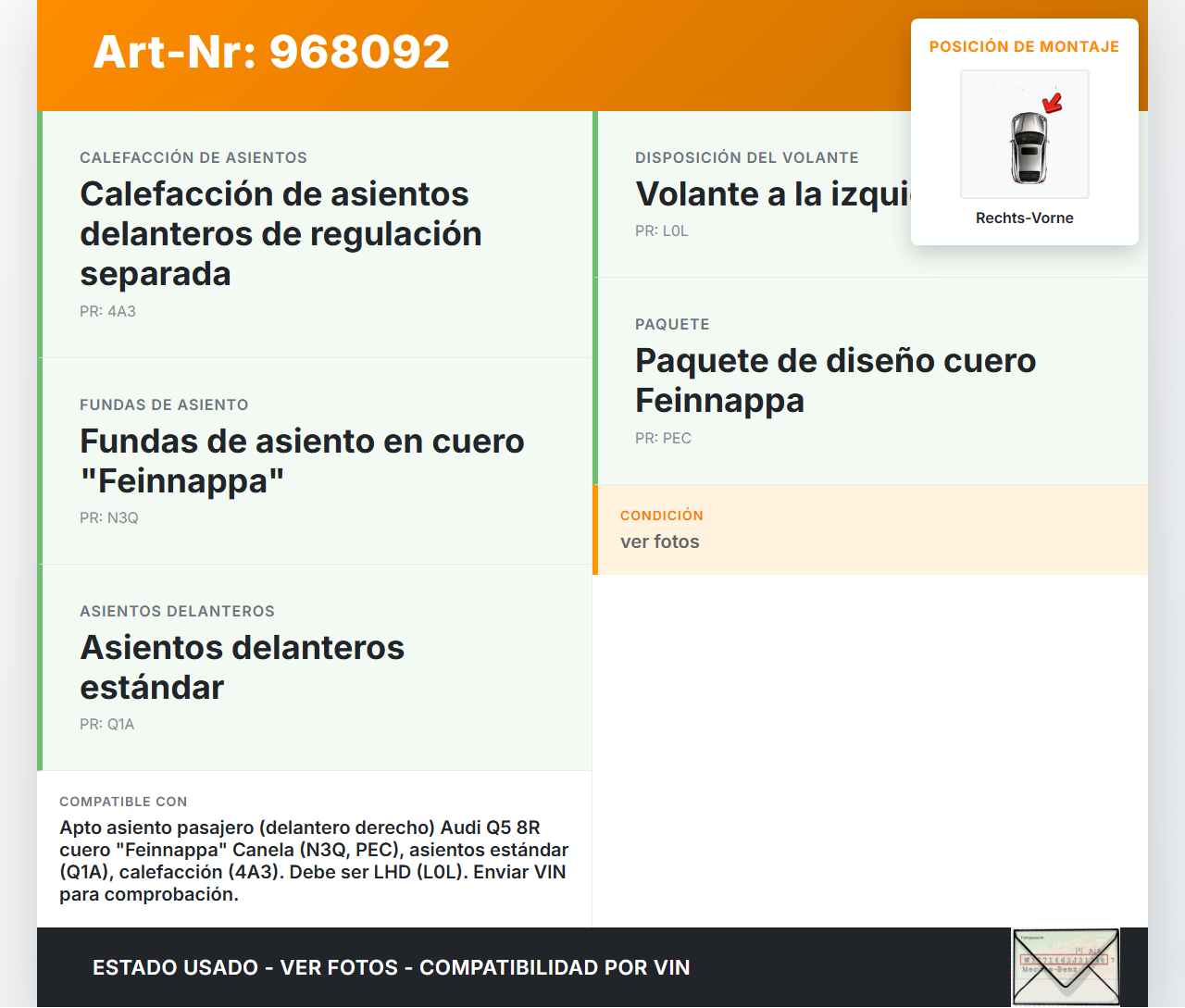Image resolution: width=1185 pixels, height=1008 pixels.
Task: Select the Rechts-Vorne position label
Action: [1024, 218]
